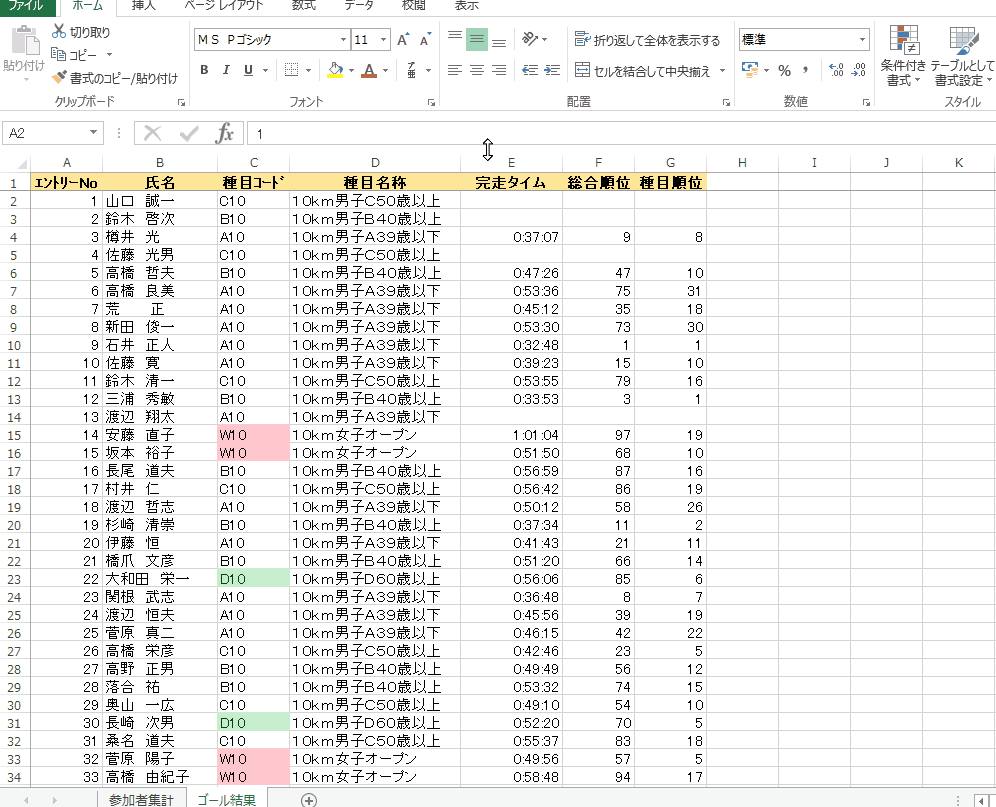Select cell C15 containing W10
The image size is (996, 807).
(x=253, y=435)
